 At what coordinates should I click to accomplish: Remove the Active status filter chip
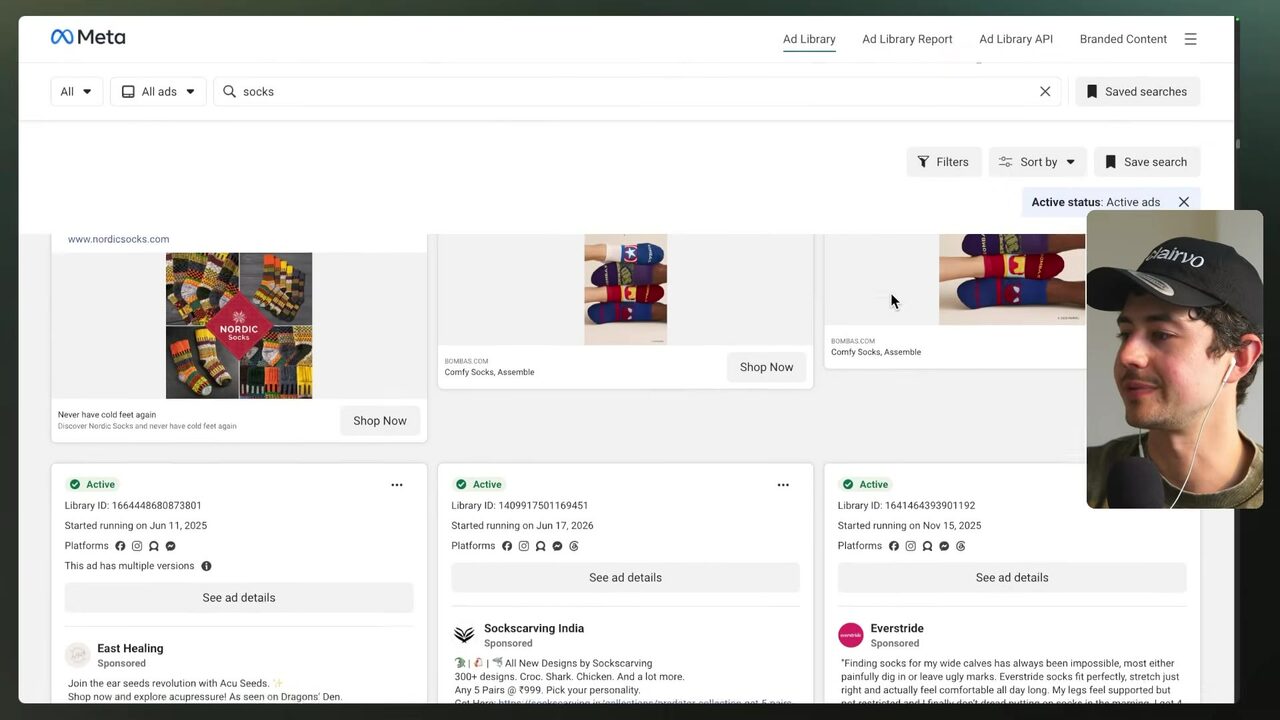pyautogui.click(x=1184, y=202)
